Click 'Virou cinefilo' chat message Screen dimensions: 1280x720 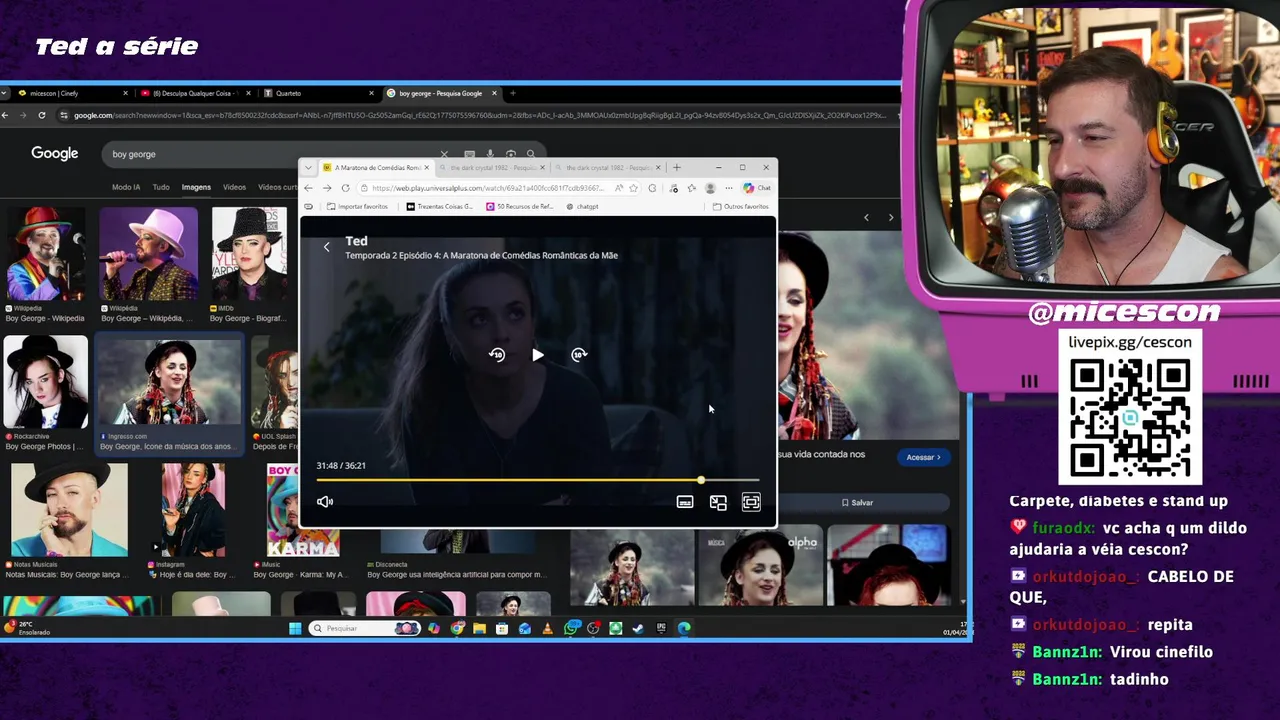coord(1161,652)
